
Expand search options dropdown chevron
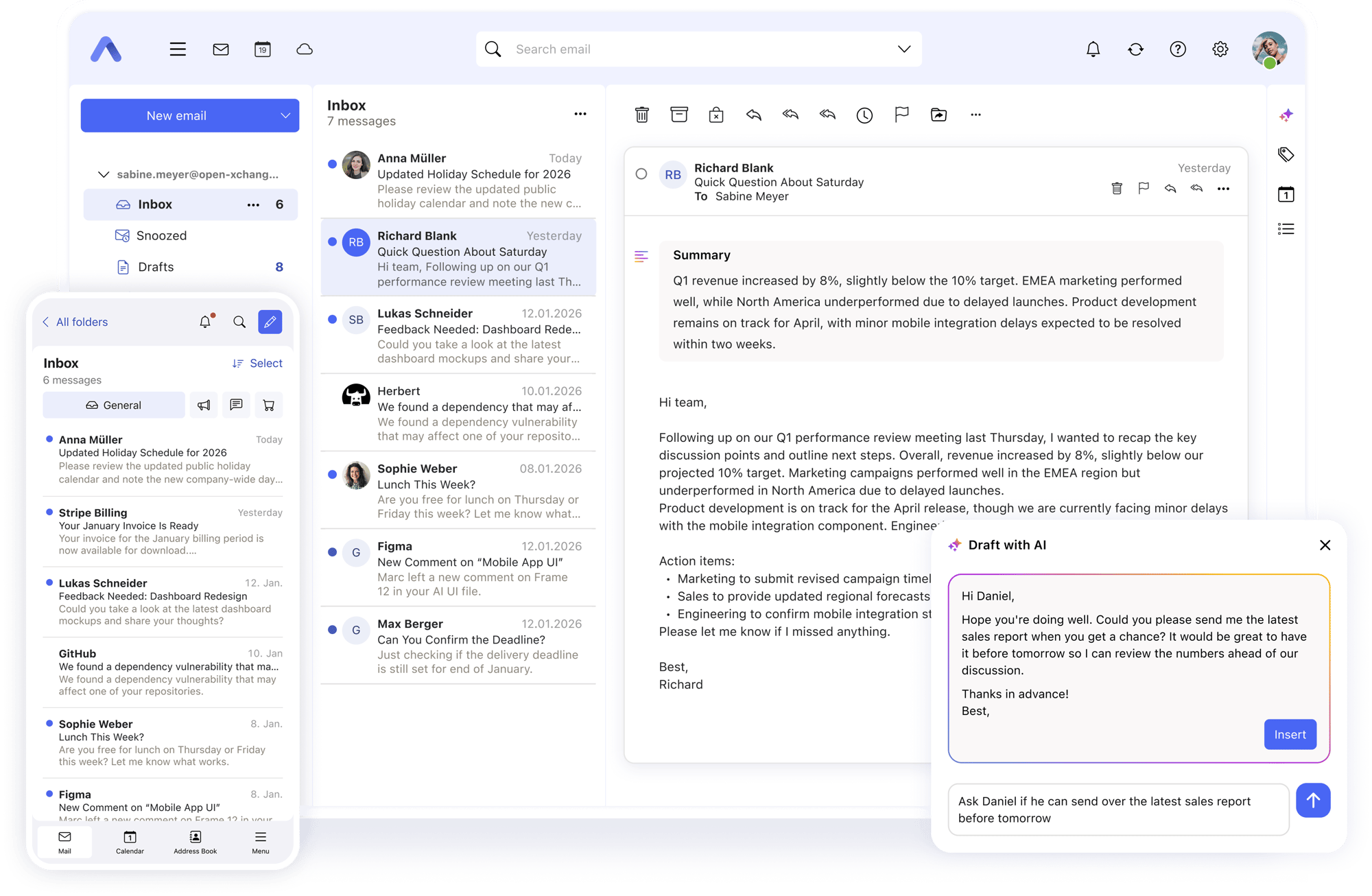903,49
